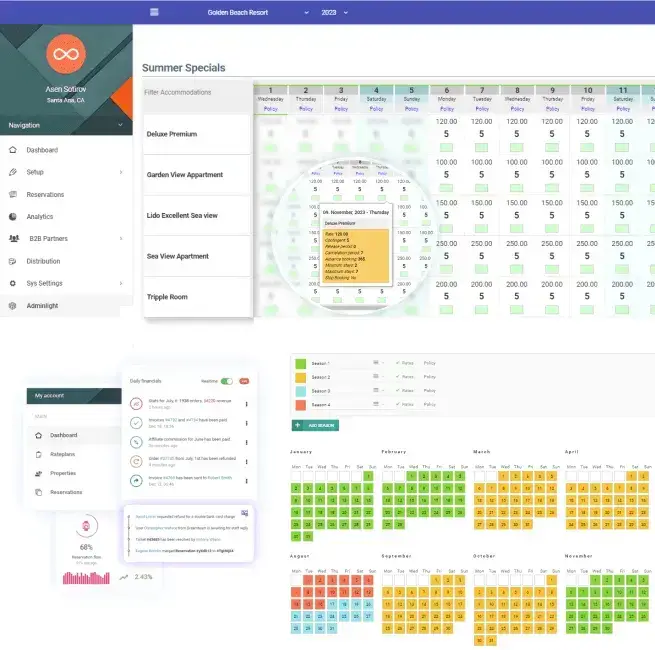
Task: Open Sys Settings via the gear icon
Action: pos(13,283)
